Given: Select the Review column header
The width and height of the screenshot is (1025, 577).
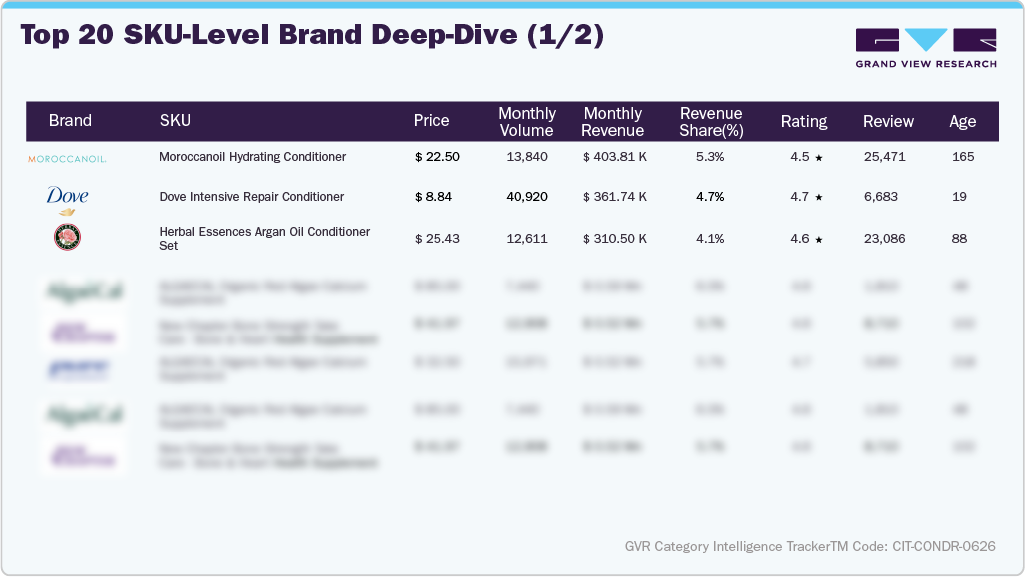Looking at the screenshot, I should [888, 122].
